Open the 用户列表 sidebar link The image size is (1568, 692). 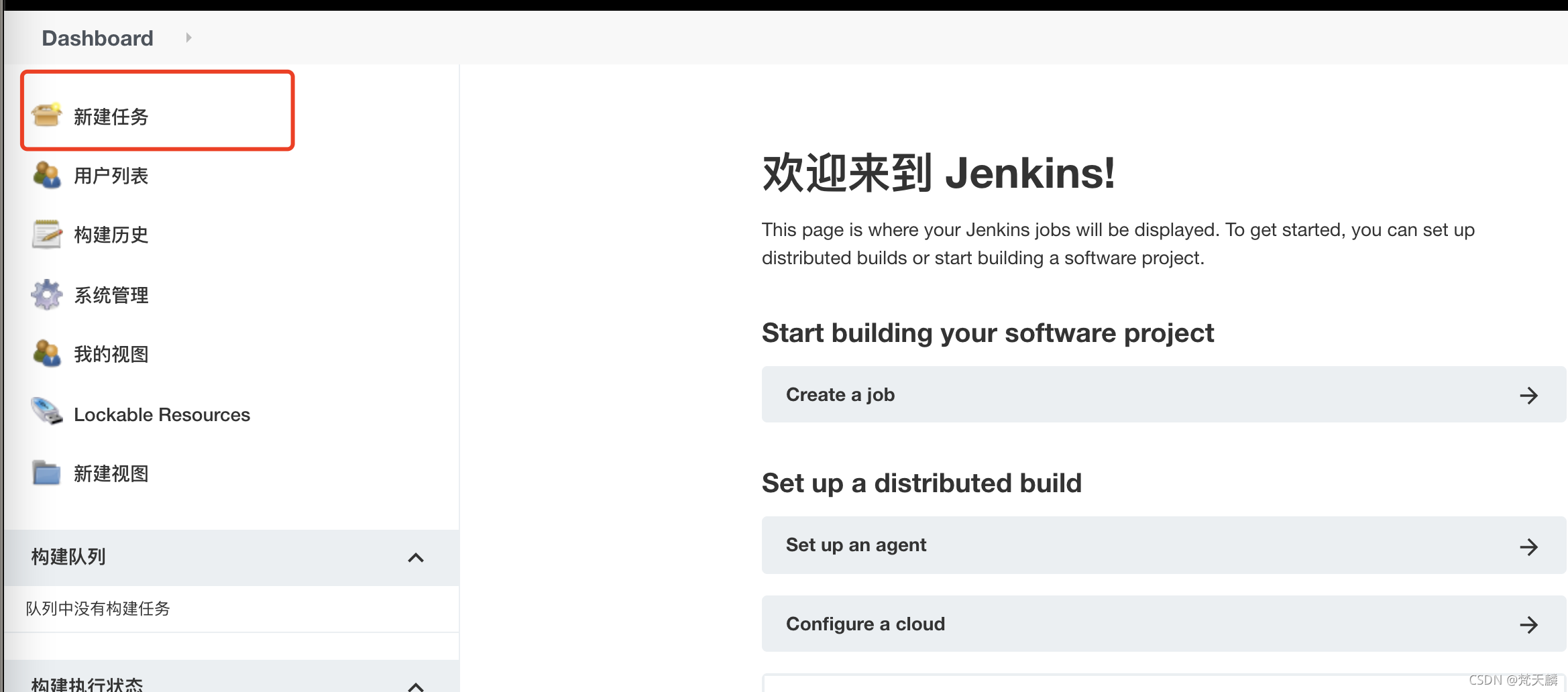point(111,176)
